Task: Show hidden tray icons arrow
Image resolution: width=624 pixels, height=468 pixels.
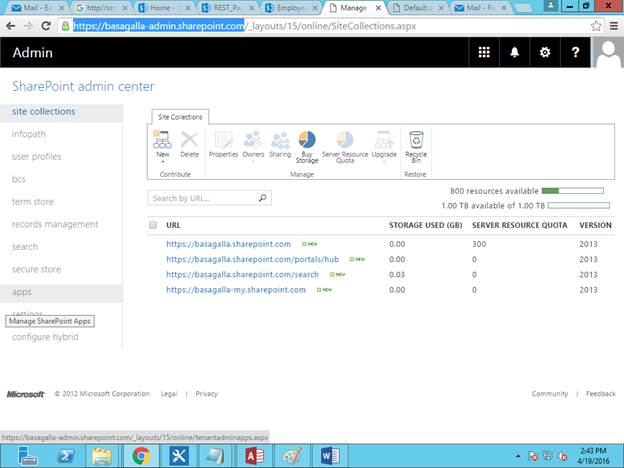Action: 518,456
